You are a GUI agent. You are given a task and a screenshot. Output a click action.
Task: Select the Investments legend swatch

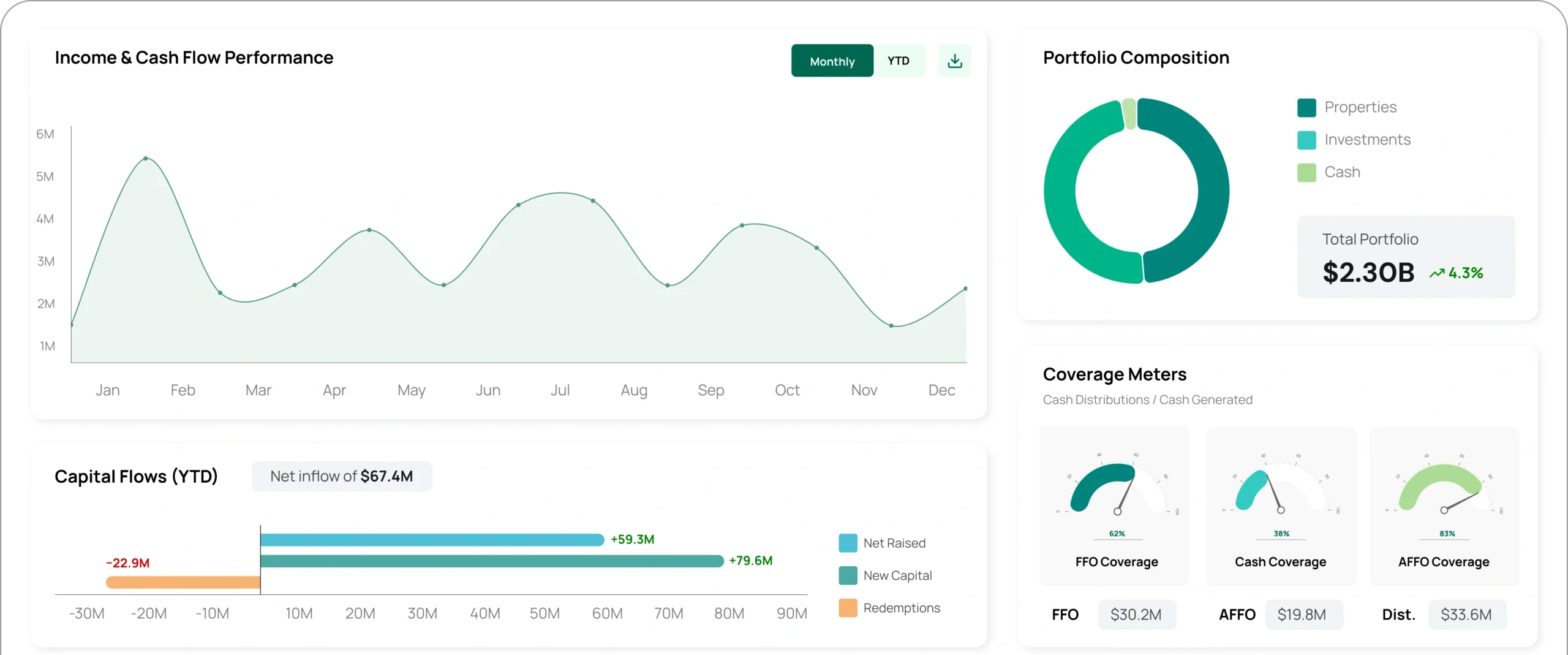tap(1306, 140)
